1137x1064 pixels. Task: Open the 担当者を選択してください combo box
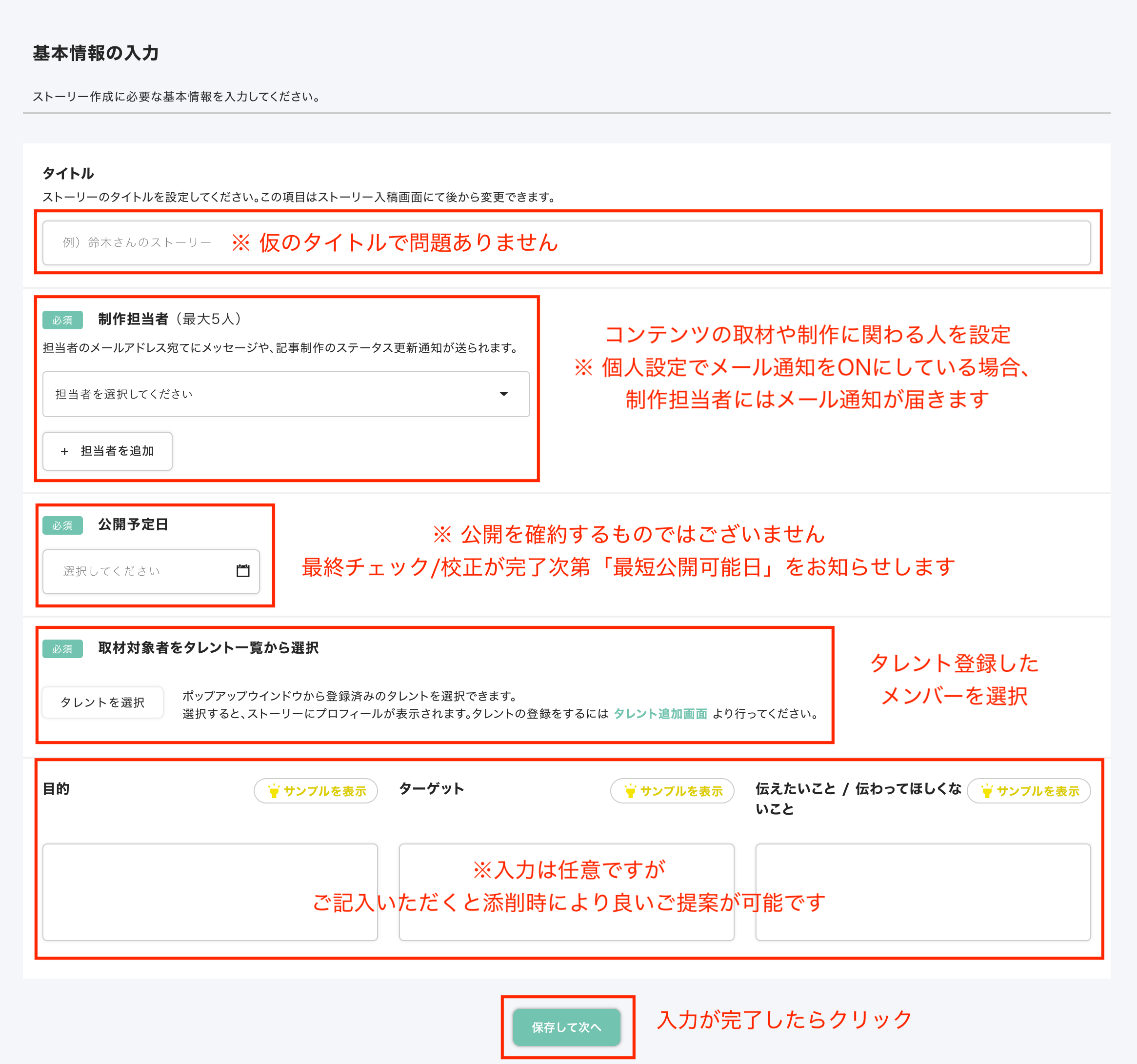coord(286,394)
